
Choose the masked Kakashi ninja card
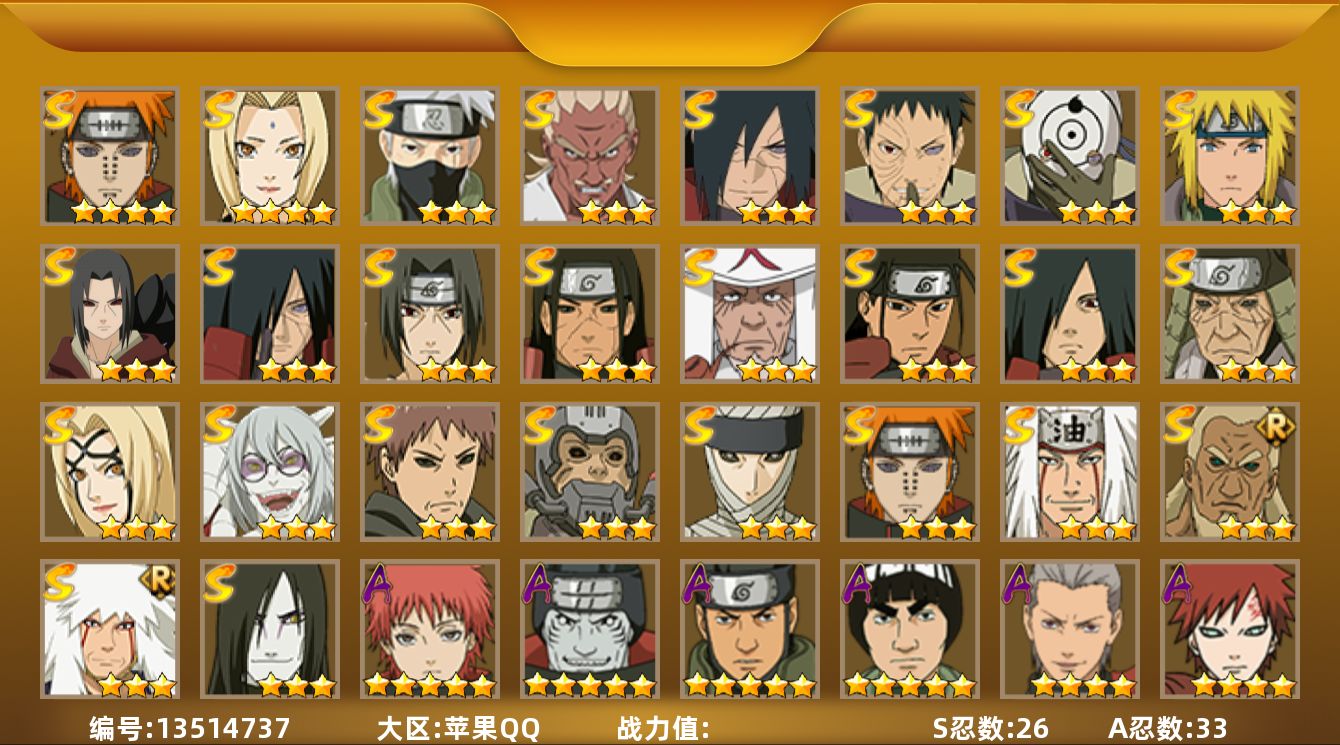pos(430,156)
